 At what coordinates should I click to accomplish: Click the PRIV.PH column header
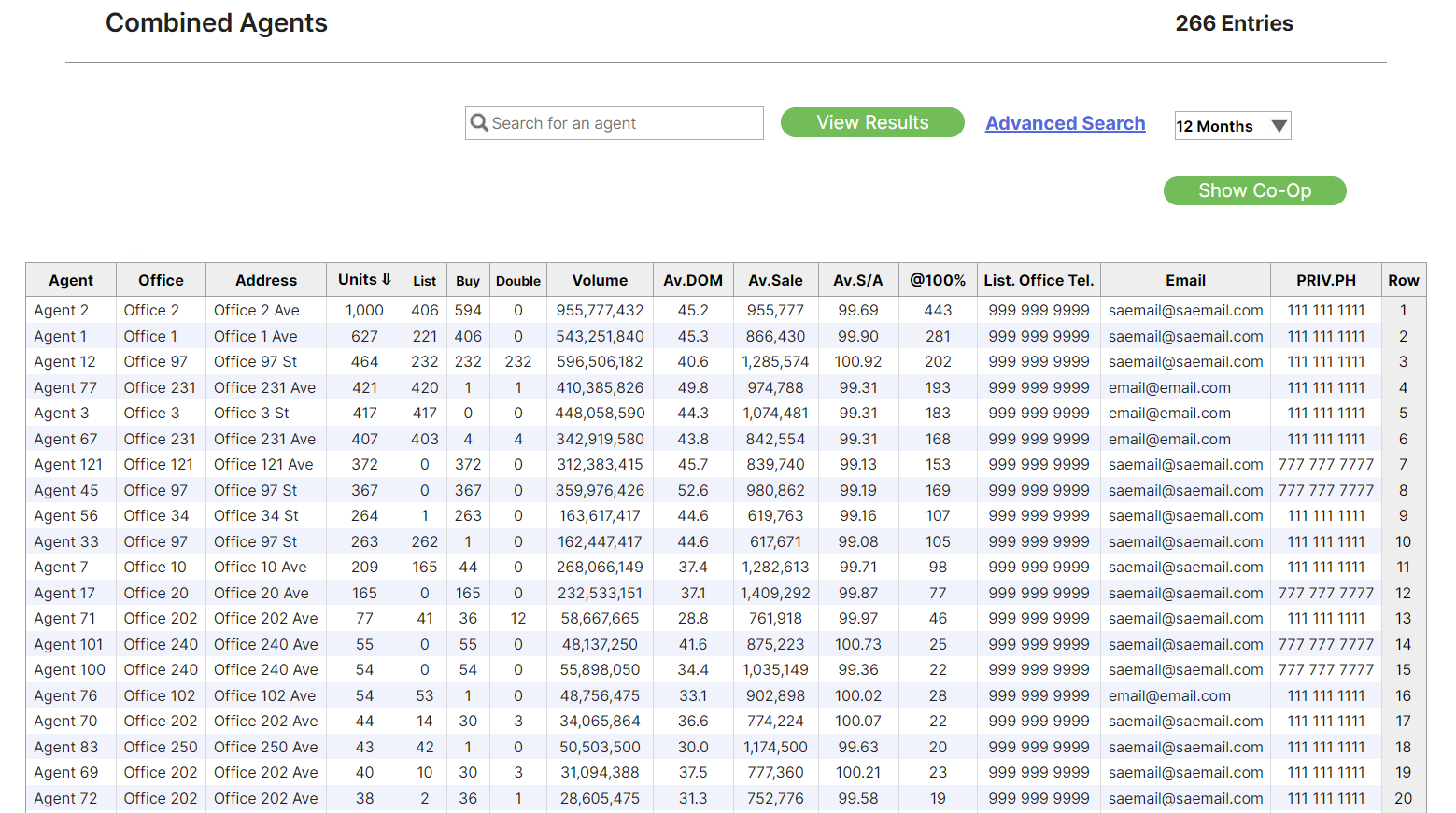[x=1325, y=280]
